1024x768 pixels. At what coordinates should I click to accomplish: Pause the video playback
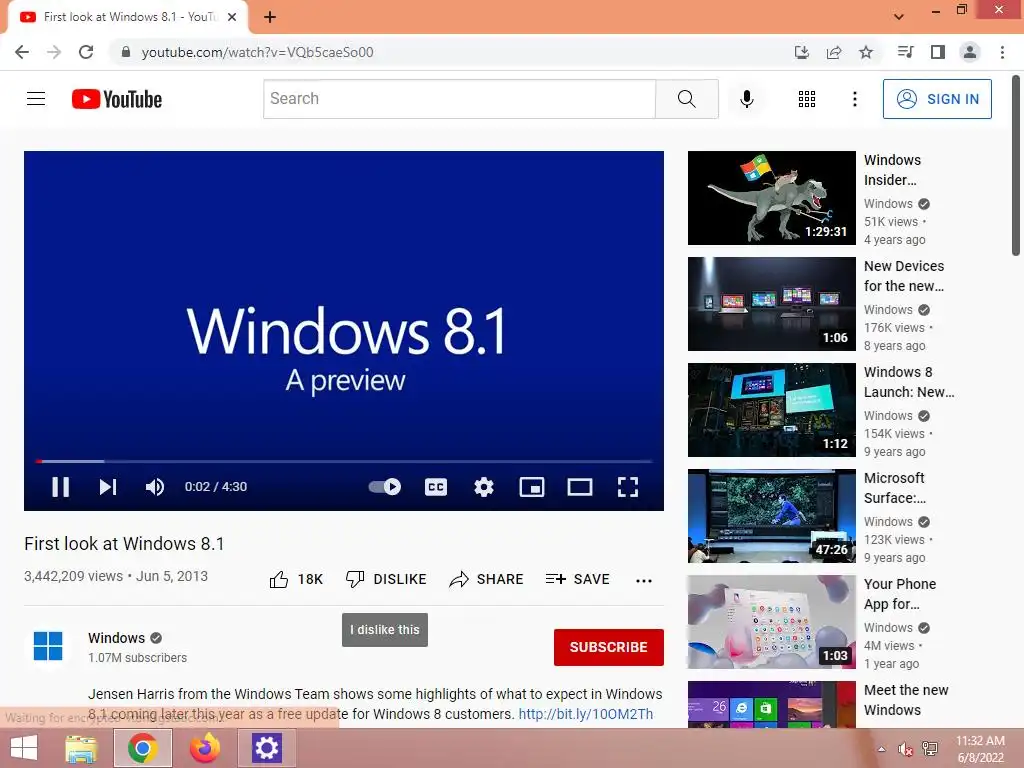pos(61,487)
